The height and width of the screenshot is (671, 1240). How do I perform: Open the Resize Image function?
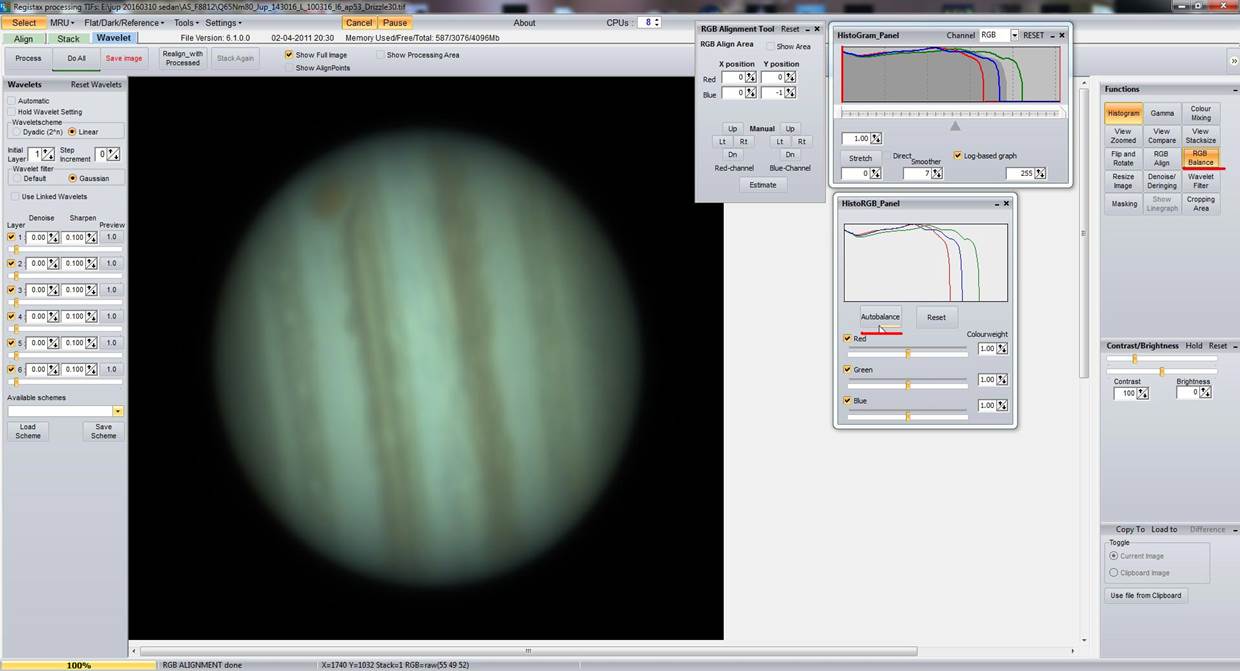coord(1123,181)
